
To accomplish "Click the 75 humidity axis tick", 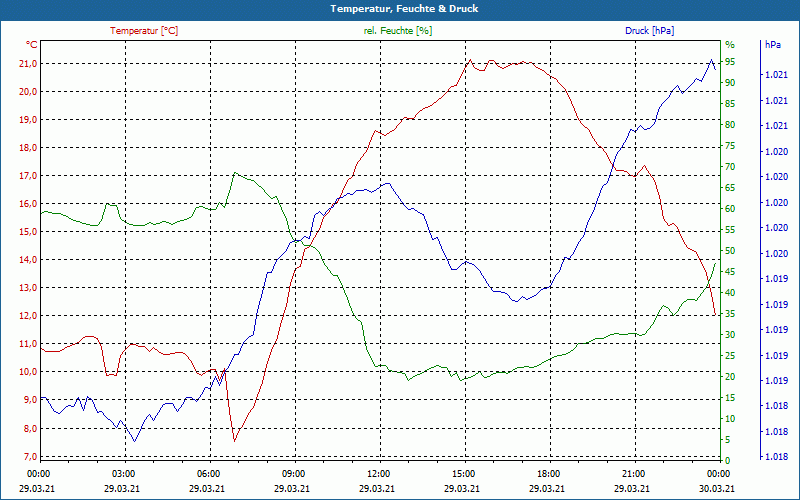I will point(730,146).
